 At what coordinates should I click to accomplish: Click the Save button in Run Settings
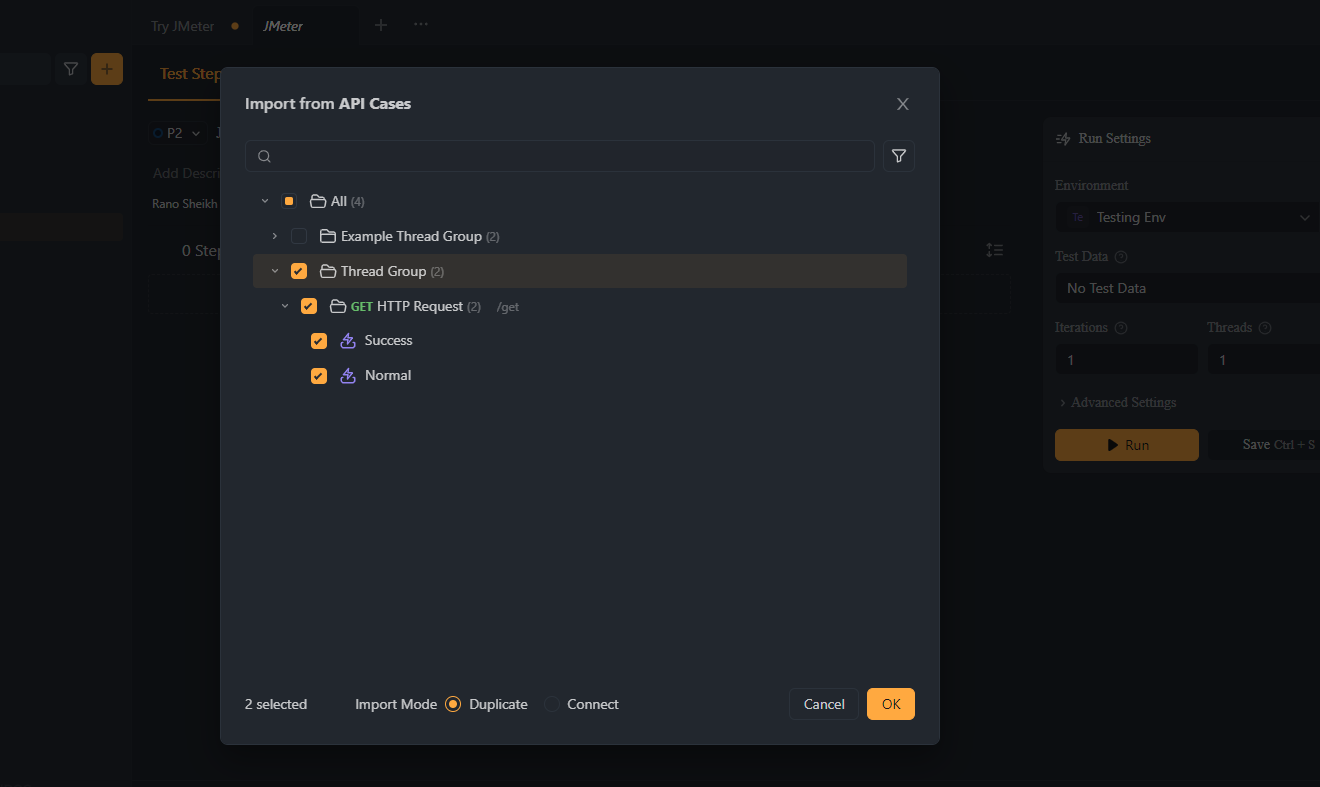pyautogui.click(x=1264, y=445)
